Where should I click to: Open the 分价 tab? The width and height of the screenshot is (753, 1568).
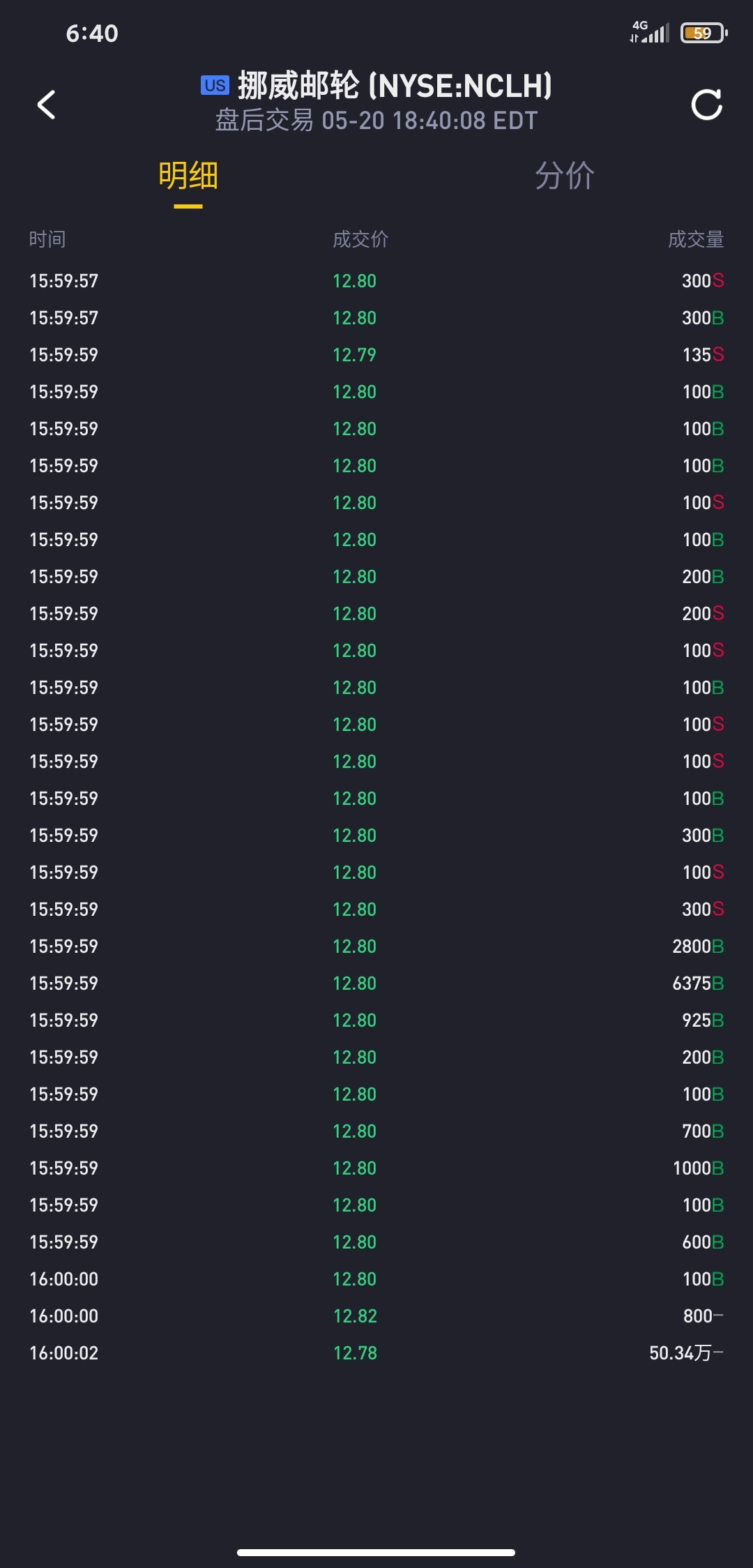564,176
